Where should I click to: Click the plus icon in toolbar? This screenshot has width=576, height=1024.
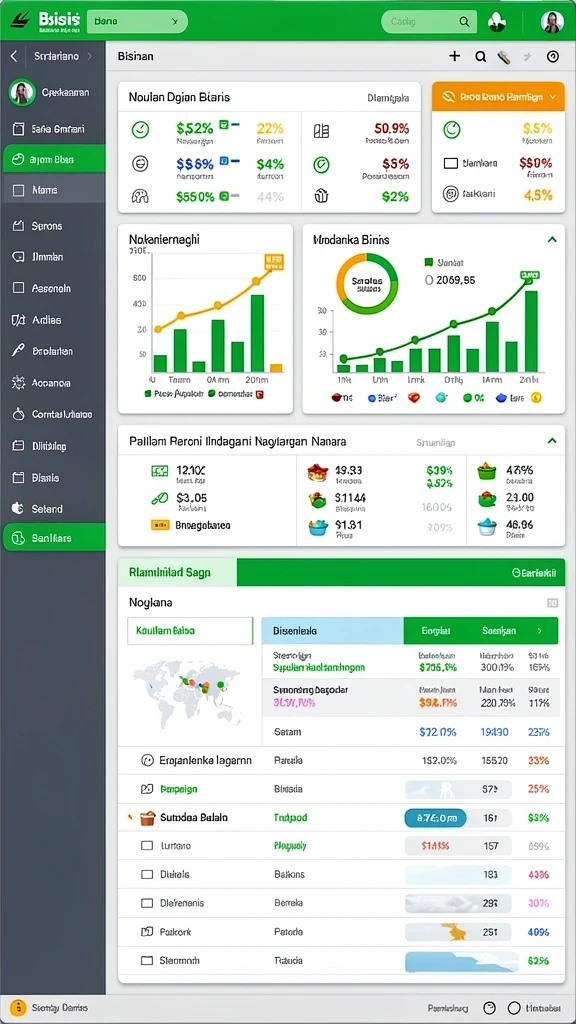click(455, 56)
